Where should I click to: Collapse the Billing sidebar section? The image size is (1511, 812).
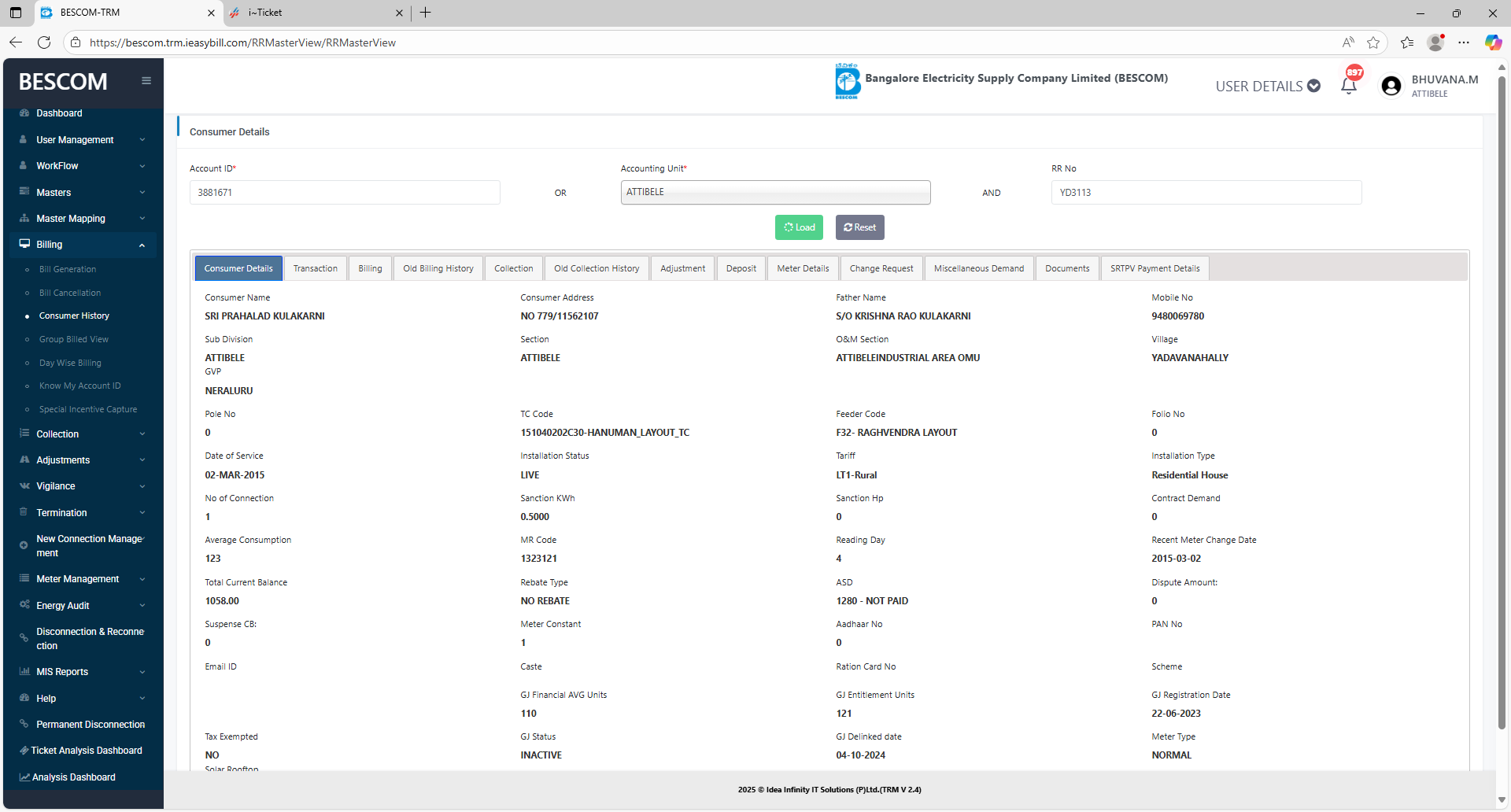coord(82,245)
